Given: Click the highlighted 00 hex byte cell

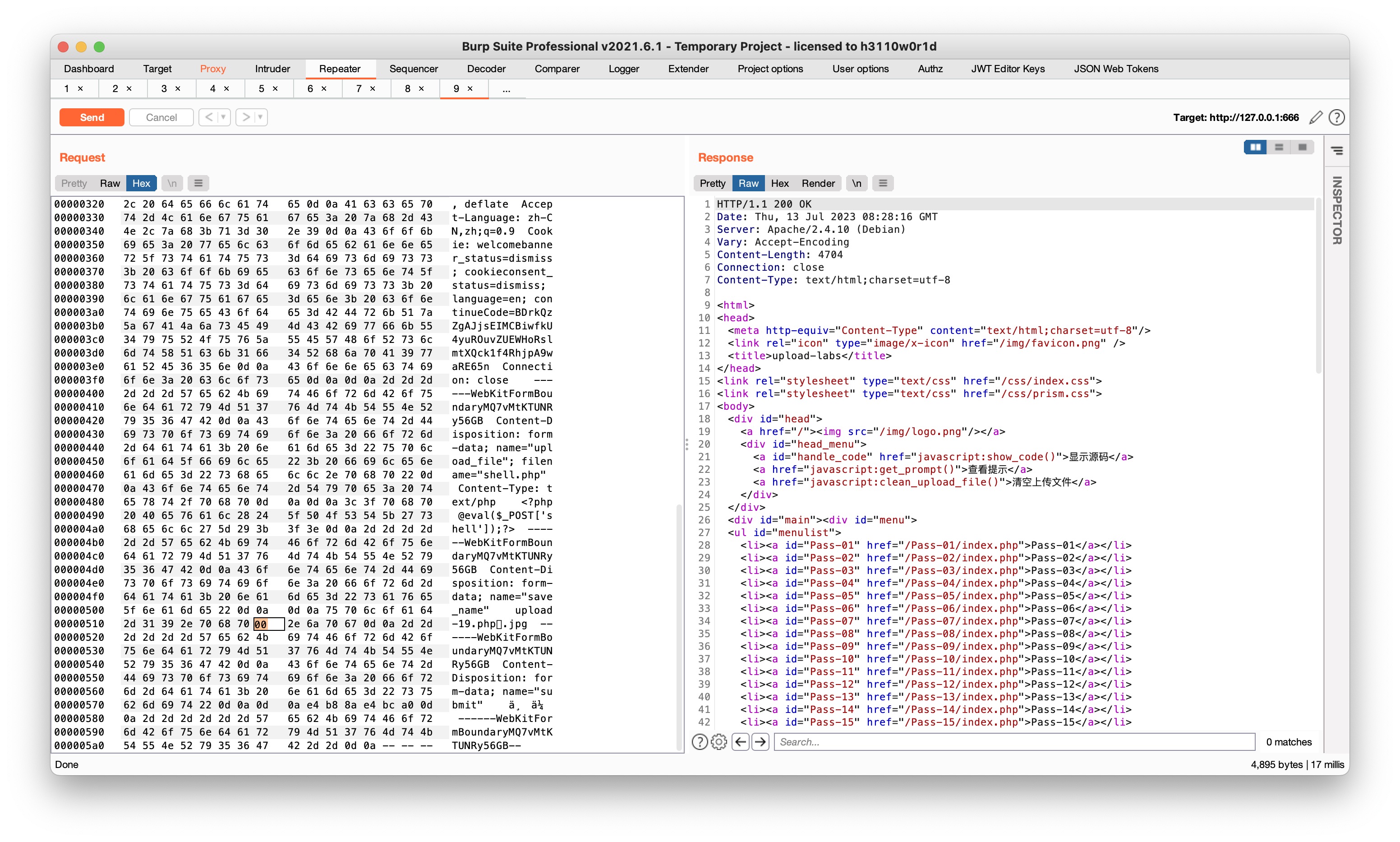Looking at the screenshot, I should (x=261, y=624).
